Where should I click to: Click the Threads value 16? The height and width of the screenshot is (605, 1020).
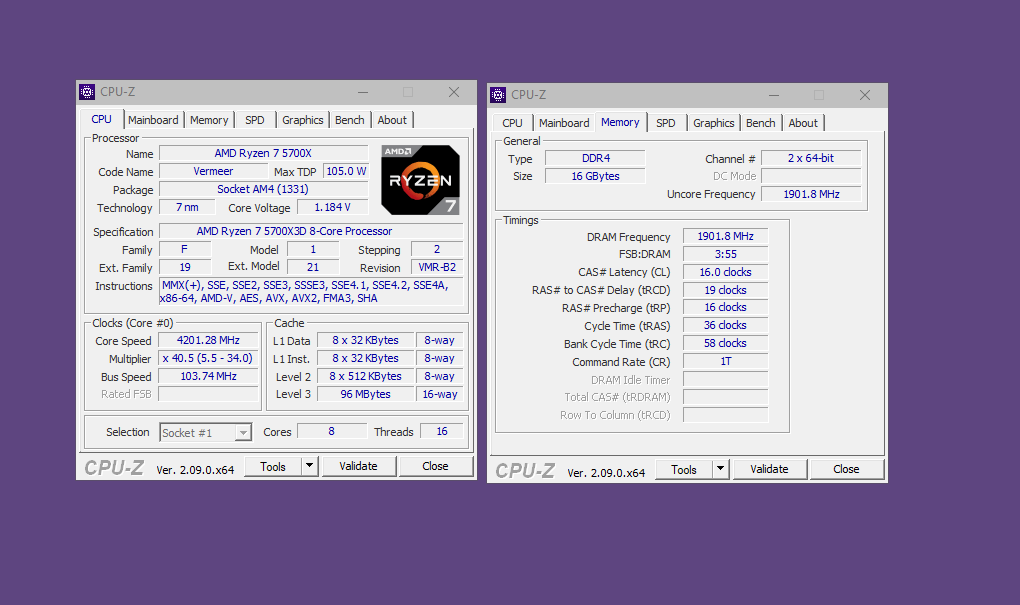click(442, 431)
